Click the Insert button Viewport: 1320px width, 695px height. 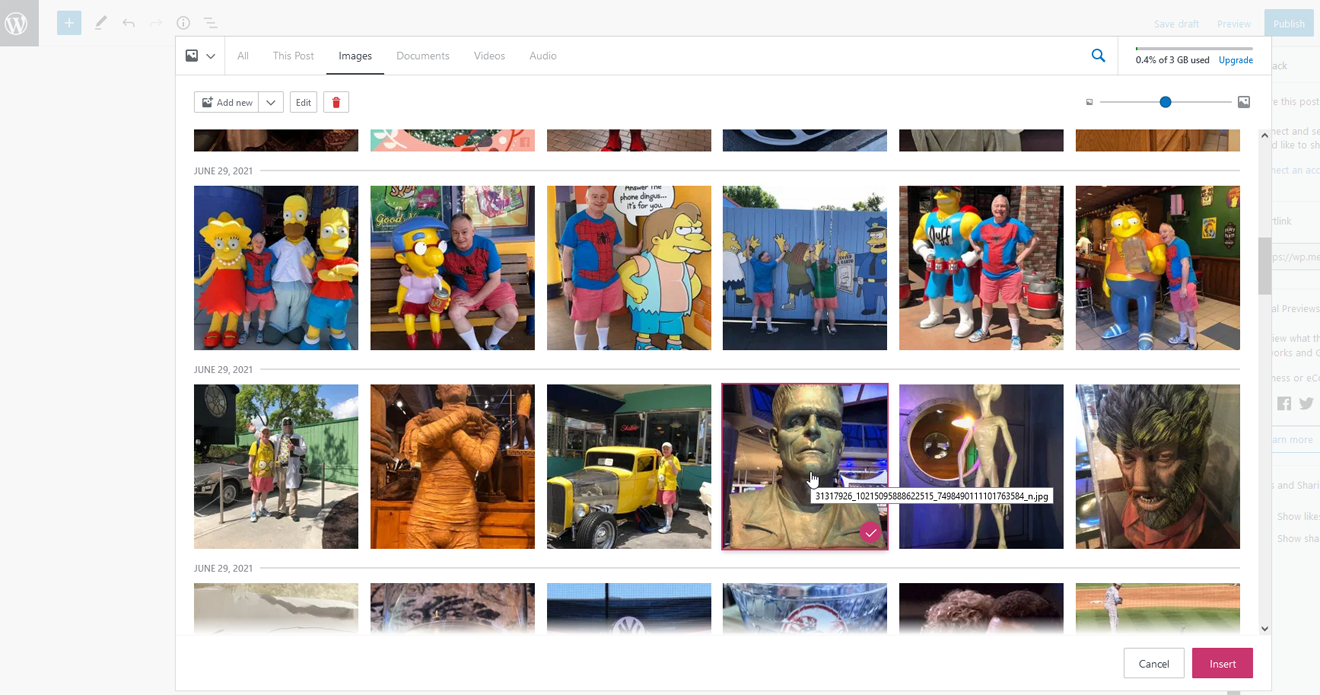[x=1223, y=663]
